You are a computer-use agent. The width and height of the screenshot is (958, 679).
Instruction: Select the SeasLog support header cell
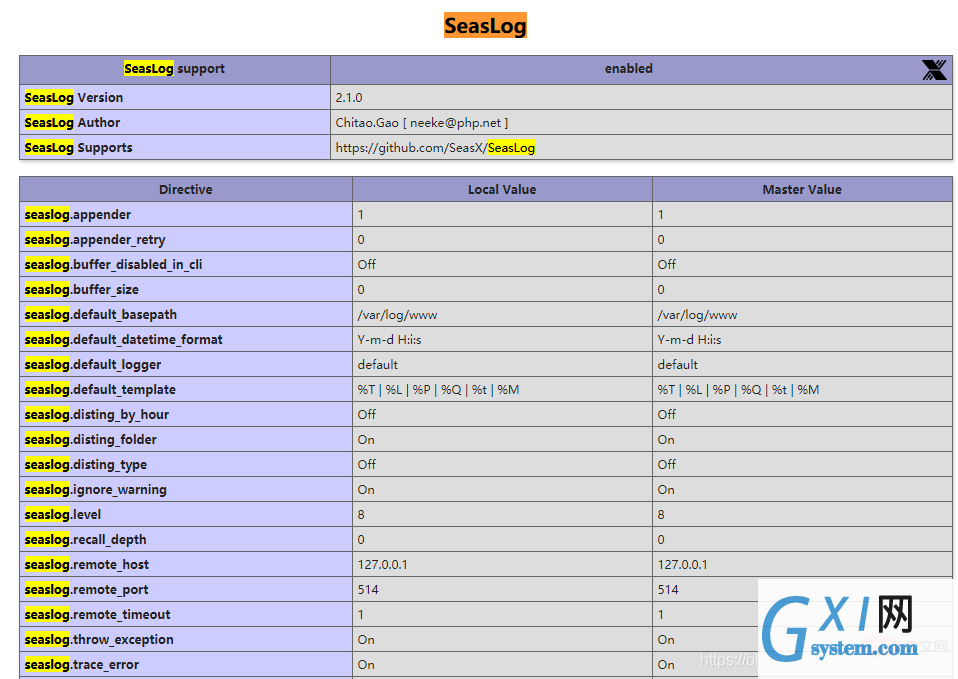tap(175, 69)
